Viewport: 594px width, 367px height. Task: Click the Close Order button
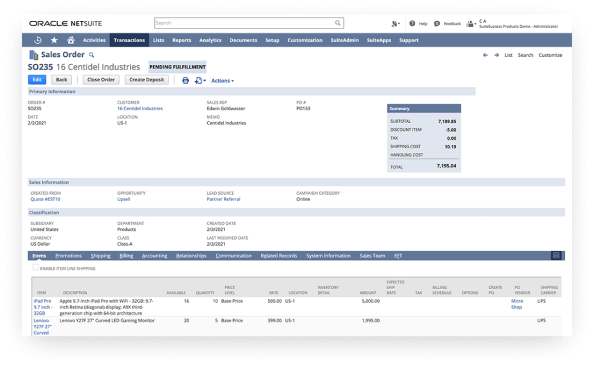[x=101, y=80]
